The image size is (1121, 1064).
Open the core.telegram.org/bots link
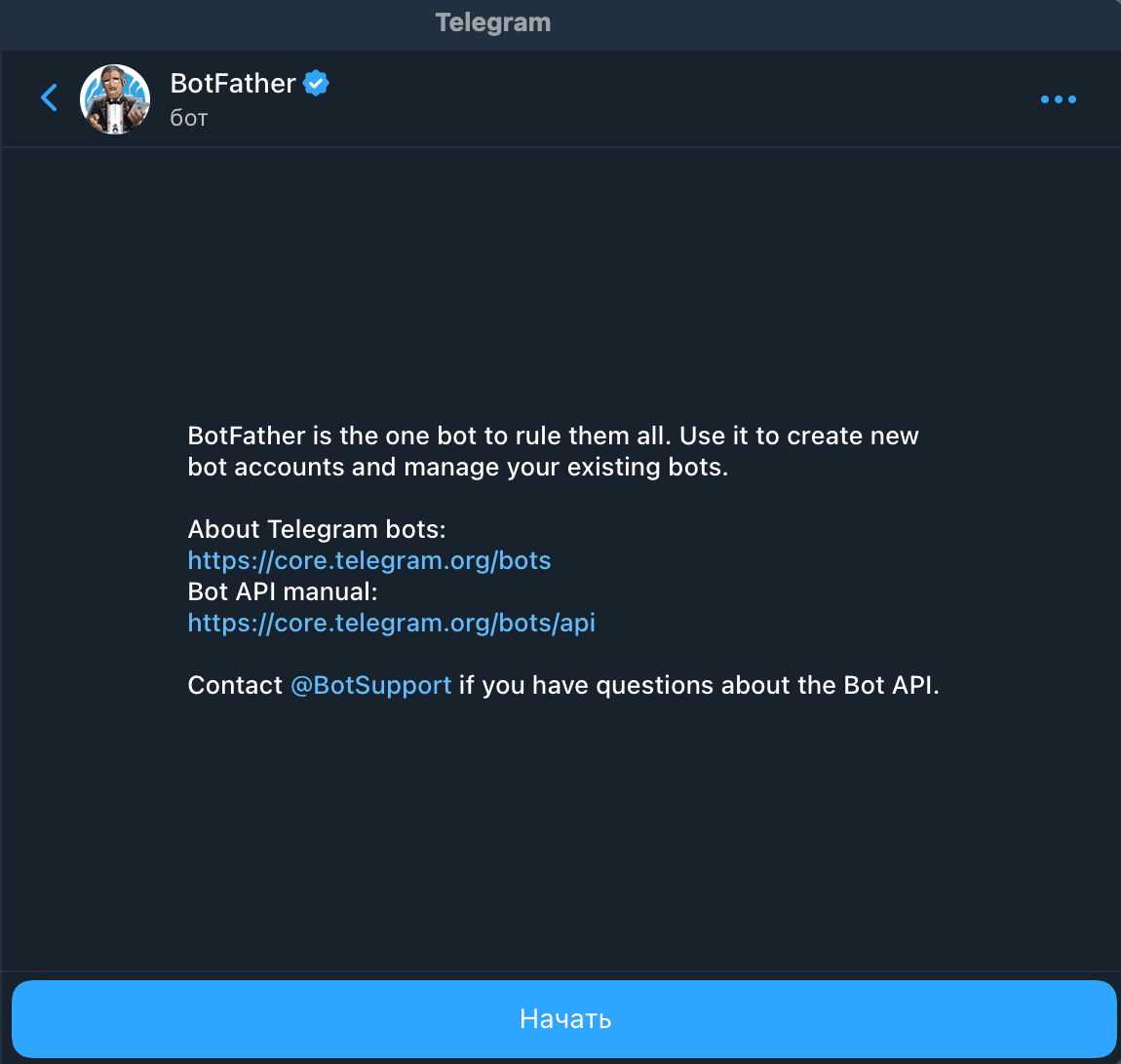tap(369, 560)
